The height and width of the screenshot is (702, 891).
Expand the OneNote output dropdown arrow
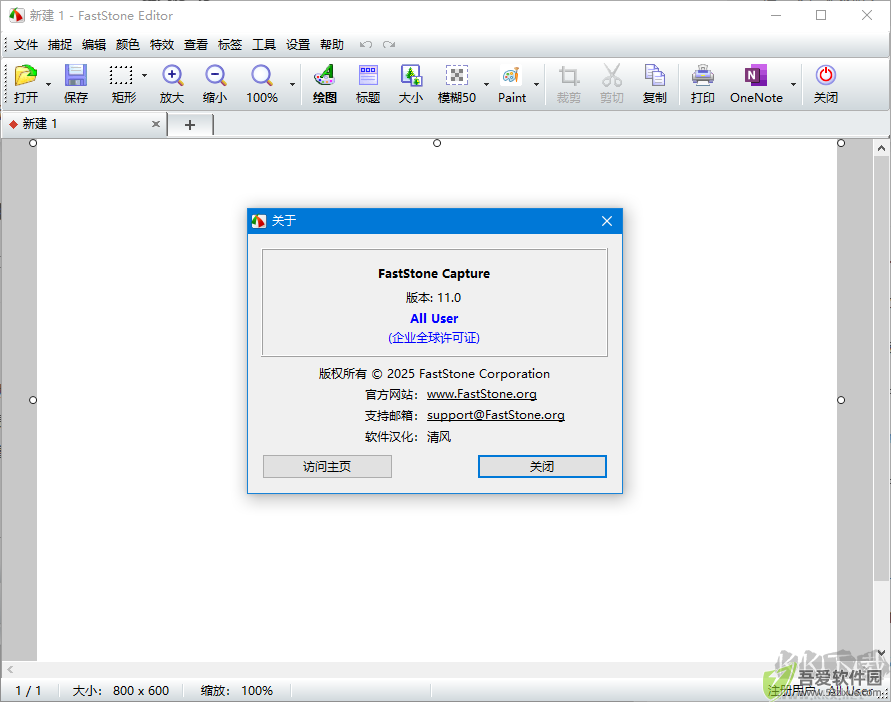(793, 84)
